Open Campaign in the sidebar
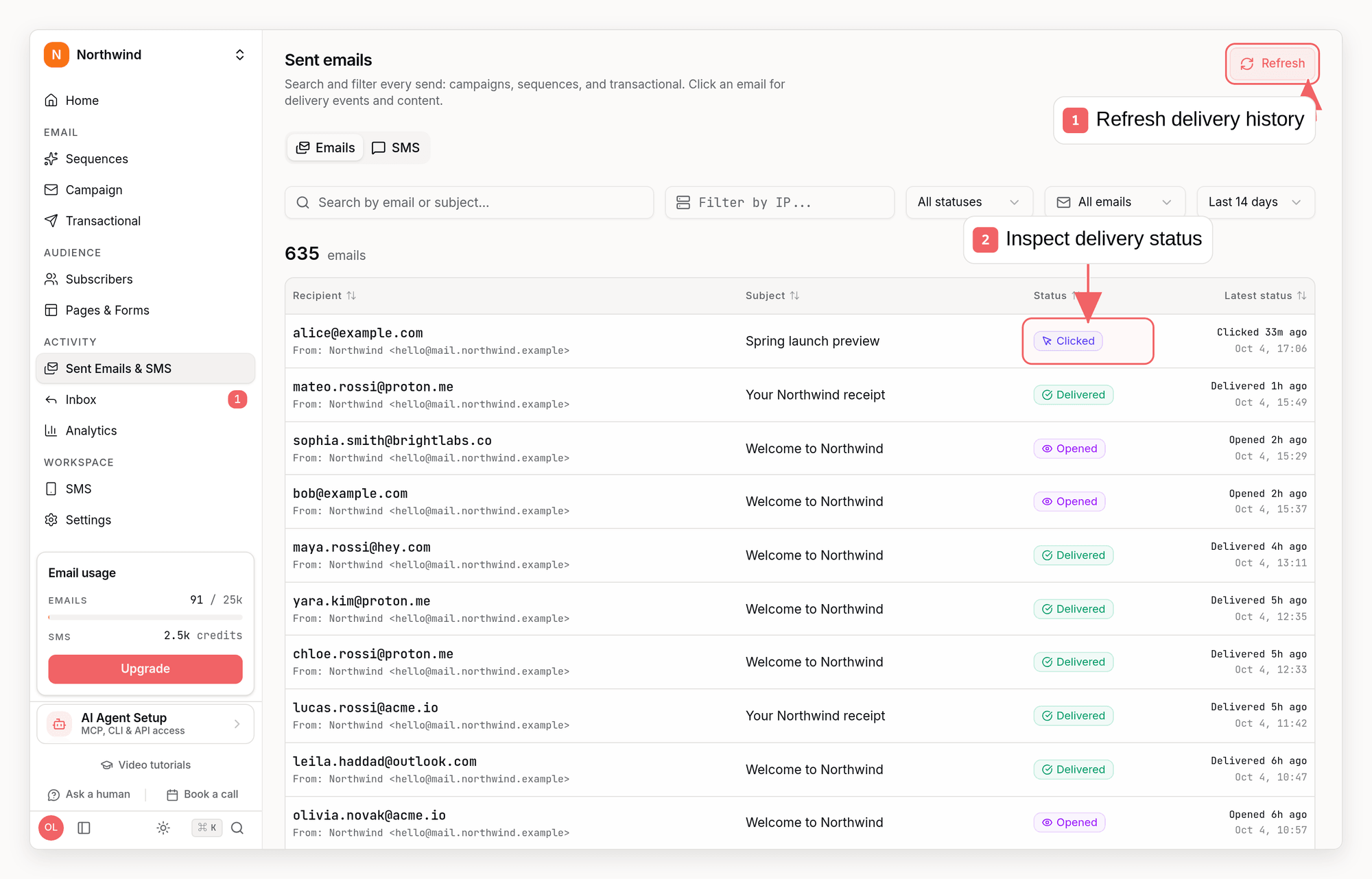The image size is (1372, 879). tap(145, 190)
